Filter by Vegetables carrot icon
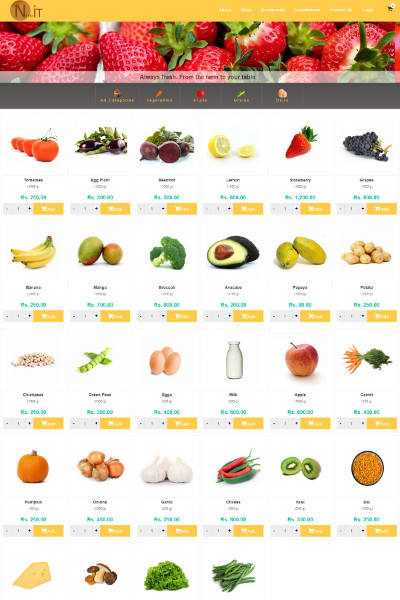Image resolution: width=400 pixels, height=600 pixels. 159,93
